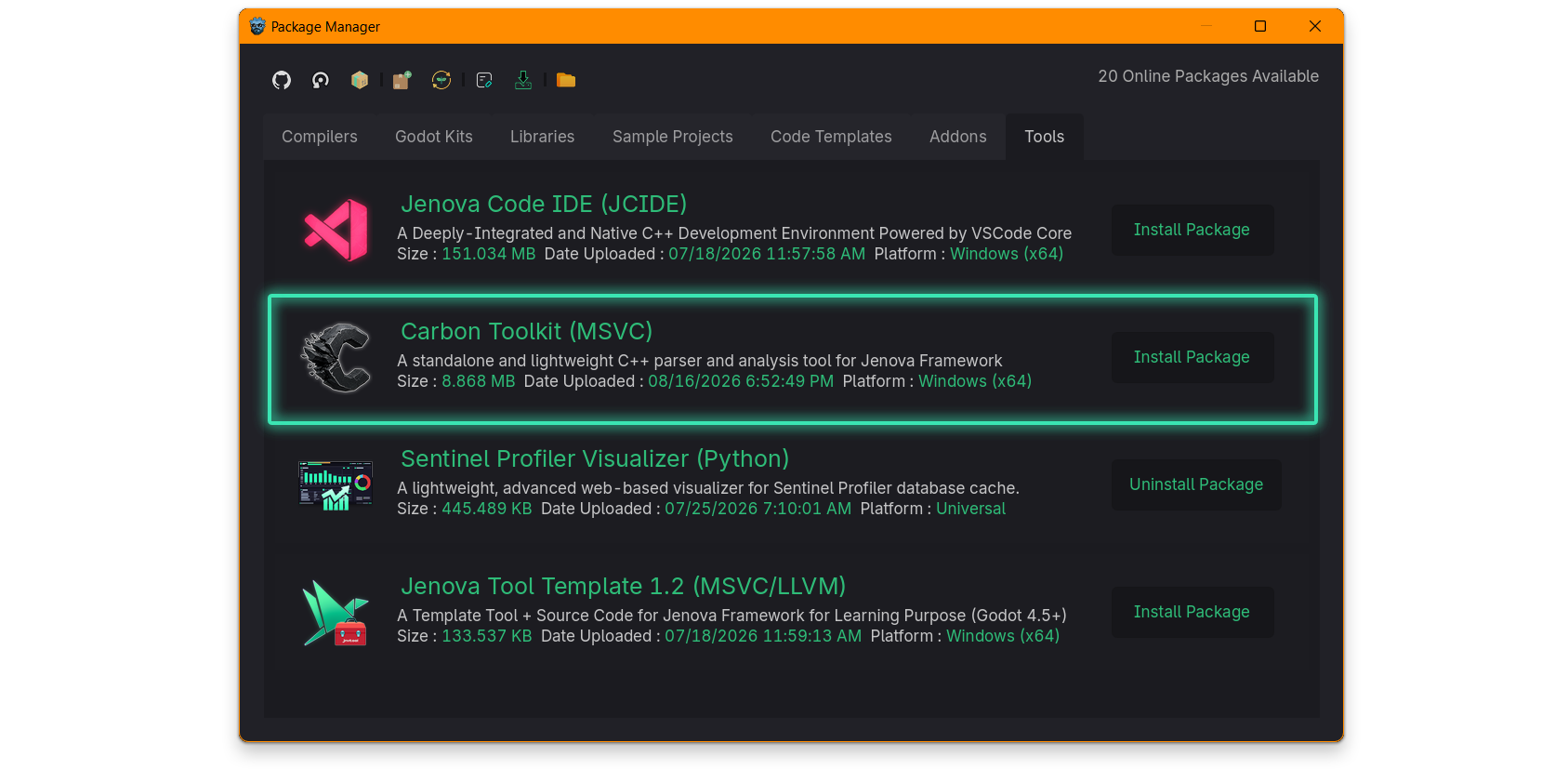Image resolution: width=1568 pixels, height=769 pixels.
Task: Install the Jenova Code IDE package
Action: pos(1192,230)
